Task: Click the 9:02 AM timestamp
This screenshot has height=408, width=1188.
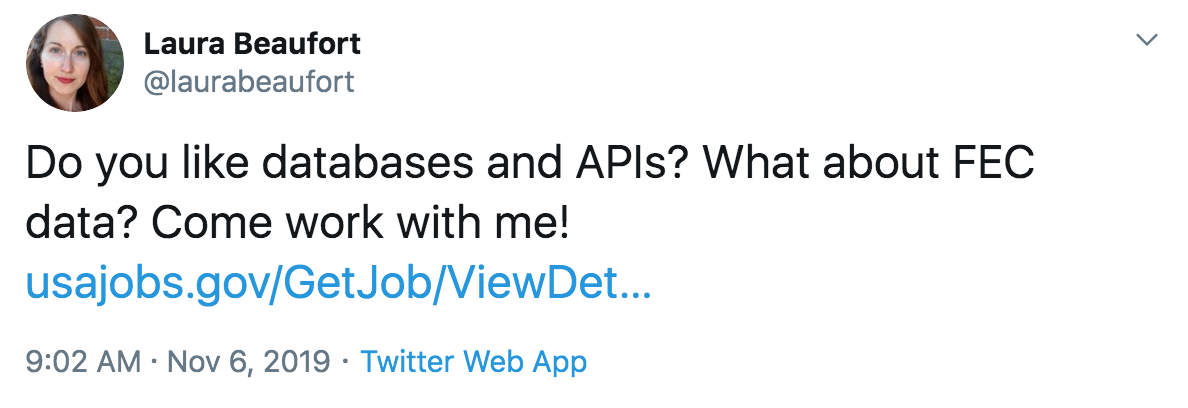Action: [83, 361]
